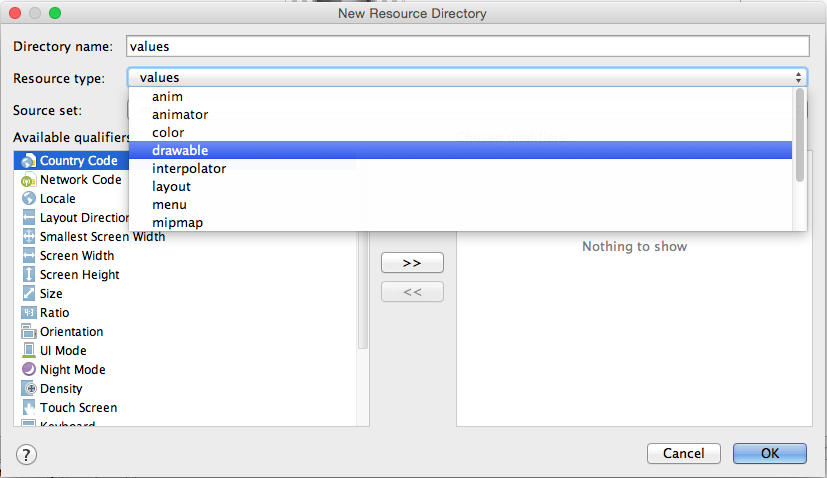
Task: Click the Network Code qualifier icon
Action: coord(28,180)
